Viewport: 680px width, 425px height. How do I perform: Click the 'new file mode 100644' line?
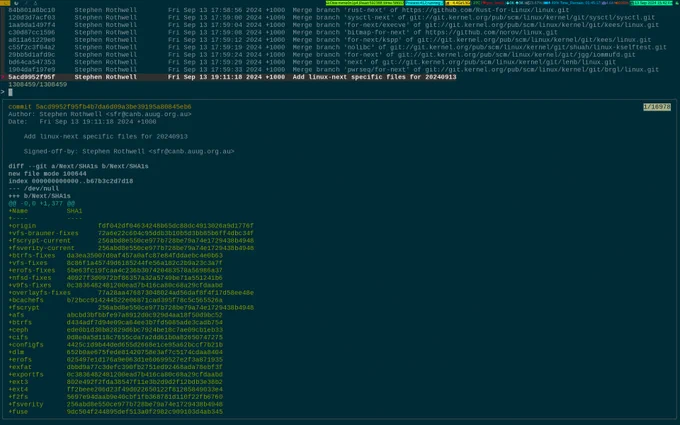[47, 173]
